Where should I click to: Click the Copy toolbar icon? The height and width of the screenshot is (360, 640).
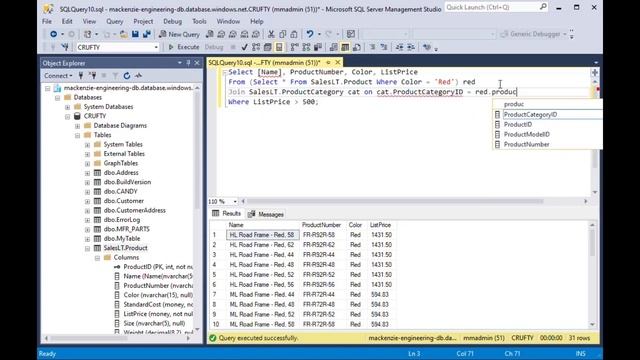click(282, 34)
